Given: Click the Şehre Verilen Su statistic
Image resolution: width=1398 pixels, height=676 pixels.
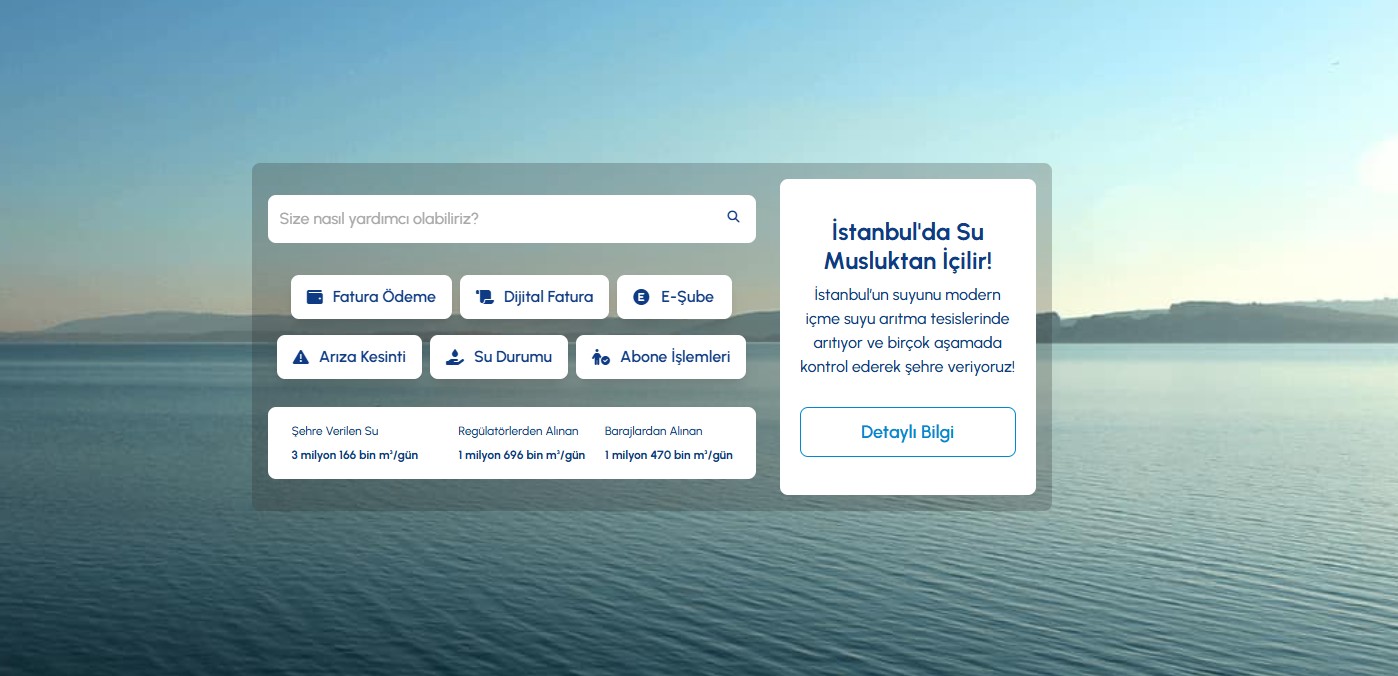Looking at the screenshot, I should (x=354, y=443).
